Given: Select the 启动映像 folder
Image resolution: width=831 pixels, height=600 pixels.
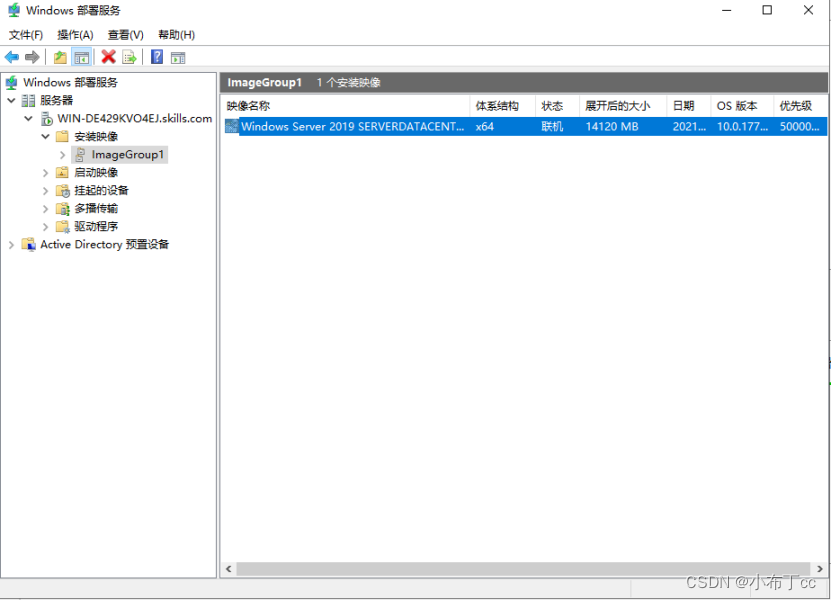Looking at the screenshot, I should click(96, 172).
